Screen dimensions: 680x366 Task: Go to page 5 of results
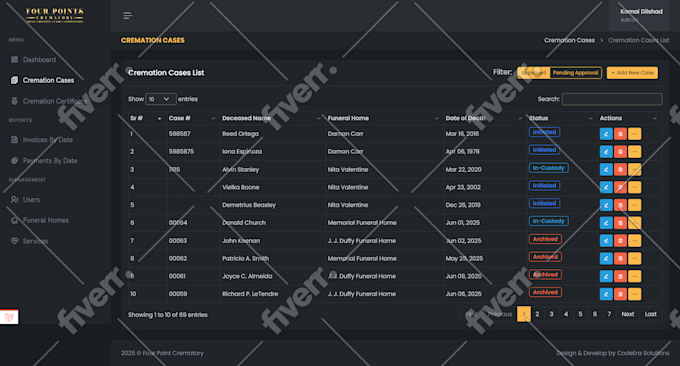coord(580,314)
